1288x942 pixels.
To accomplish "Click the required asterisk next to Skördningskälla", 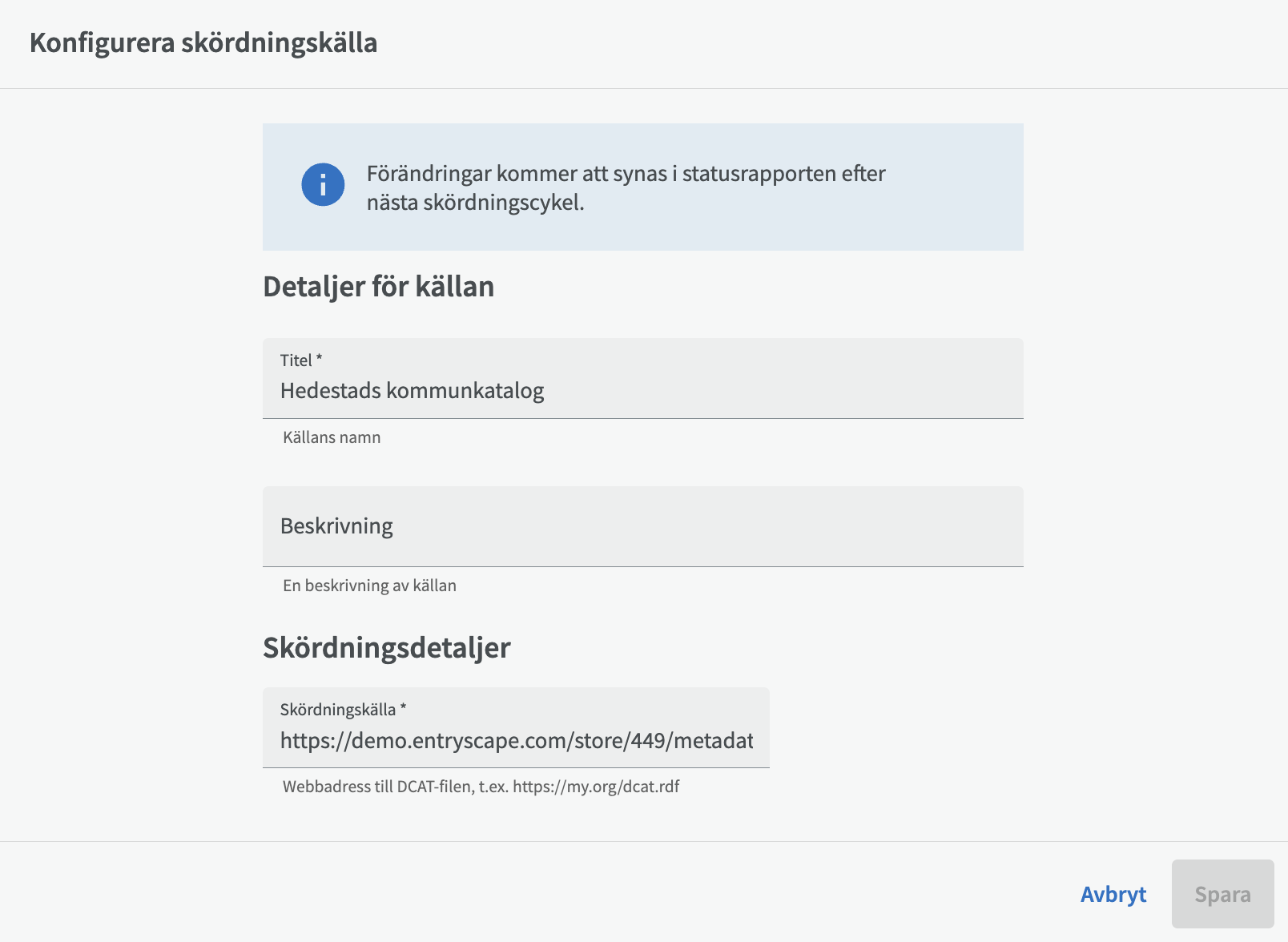I will pos(404,708).
